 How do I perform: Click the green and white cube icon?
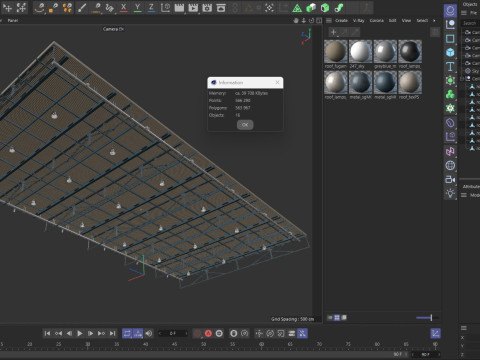point(311,8)
